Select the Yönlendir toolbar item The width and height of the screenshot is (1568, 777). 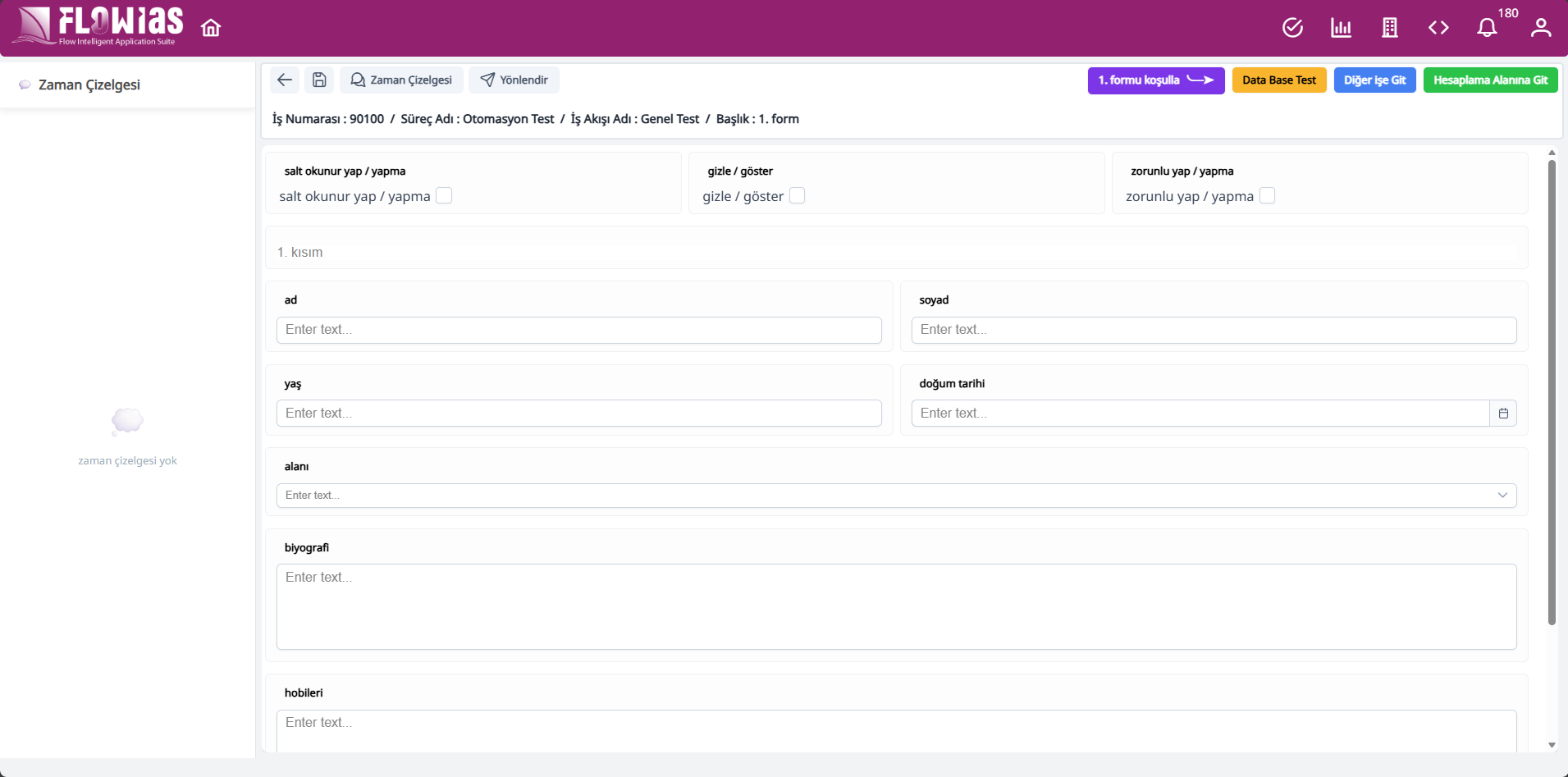click(x=514, y=80)
